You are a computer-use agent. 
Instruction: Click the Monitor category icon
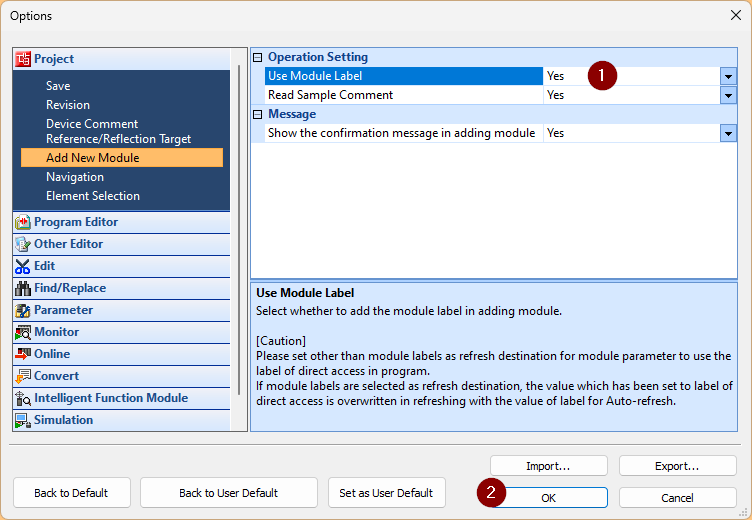click(23, 332)
